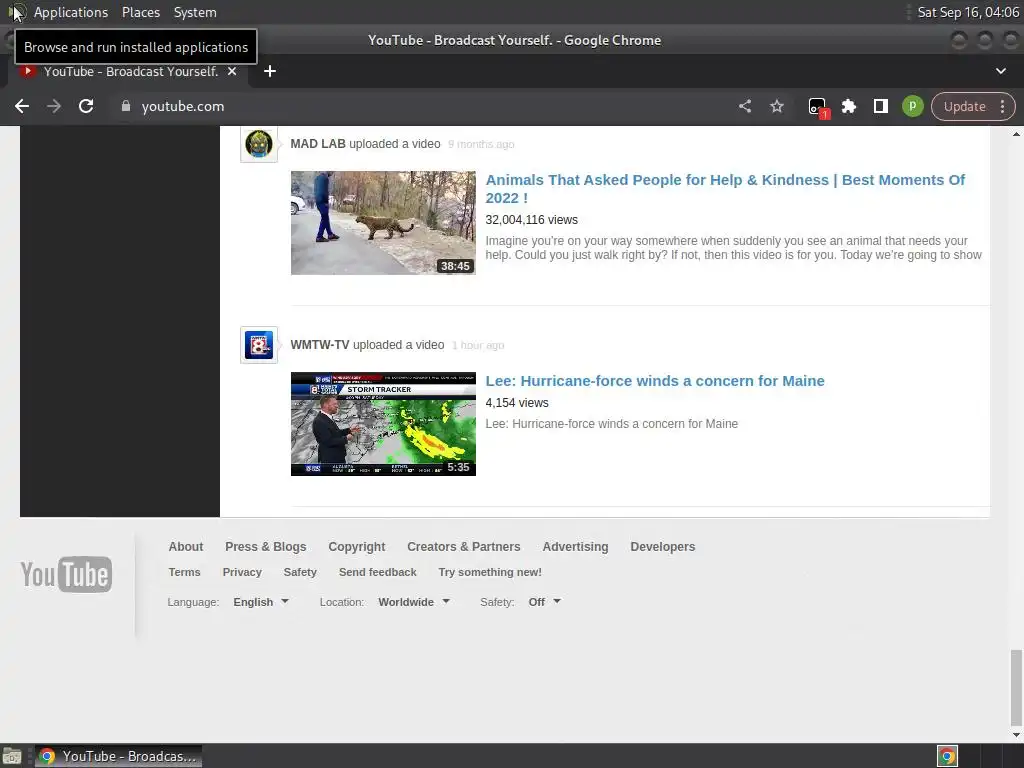The height and width of the screenshot is (768, 1024).
Task: Open the System menu
Action: 195,12
